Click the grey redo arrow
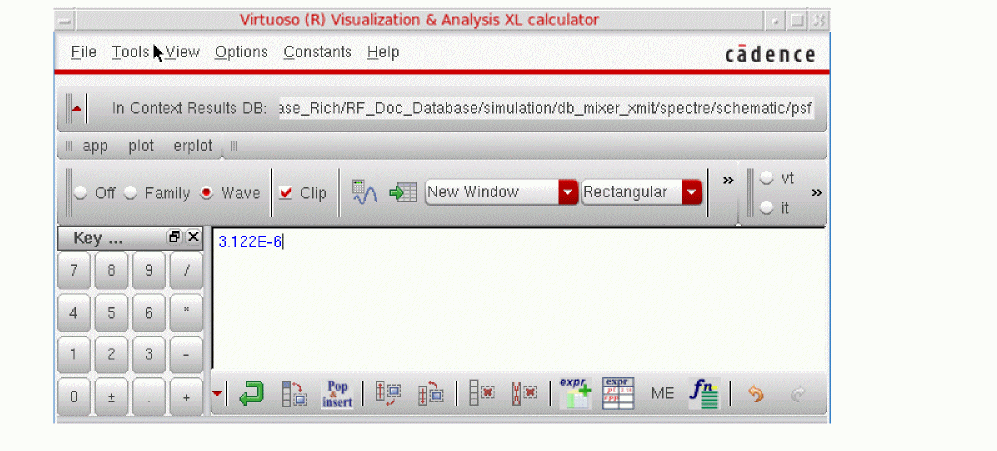The height and width of the screenshot is (451, 997). tap(797, 395)
